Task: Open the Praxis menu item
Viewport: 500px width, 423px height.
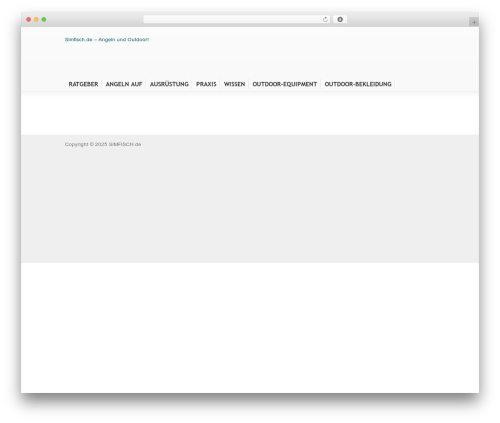Action: [206, 84]
